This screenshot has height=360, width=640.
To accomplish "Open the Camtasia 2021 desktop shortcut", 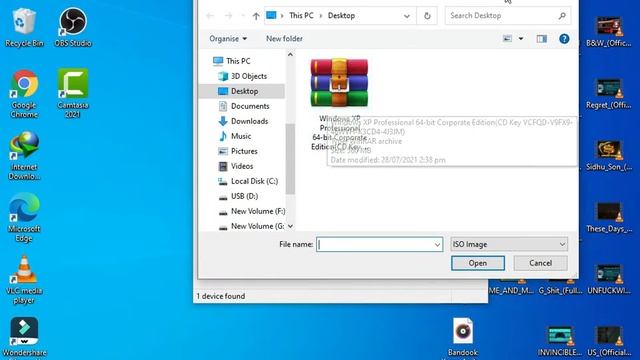I will pos(73,94).
